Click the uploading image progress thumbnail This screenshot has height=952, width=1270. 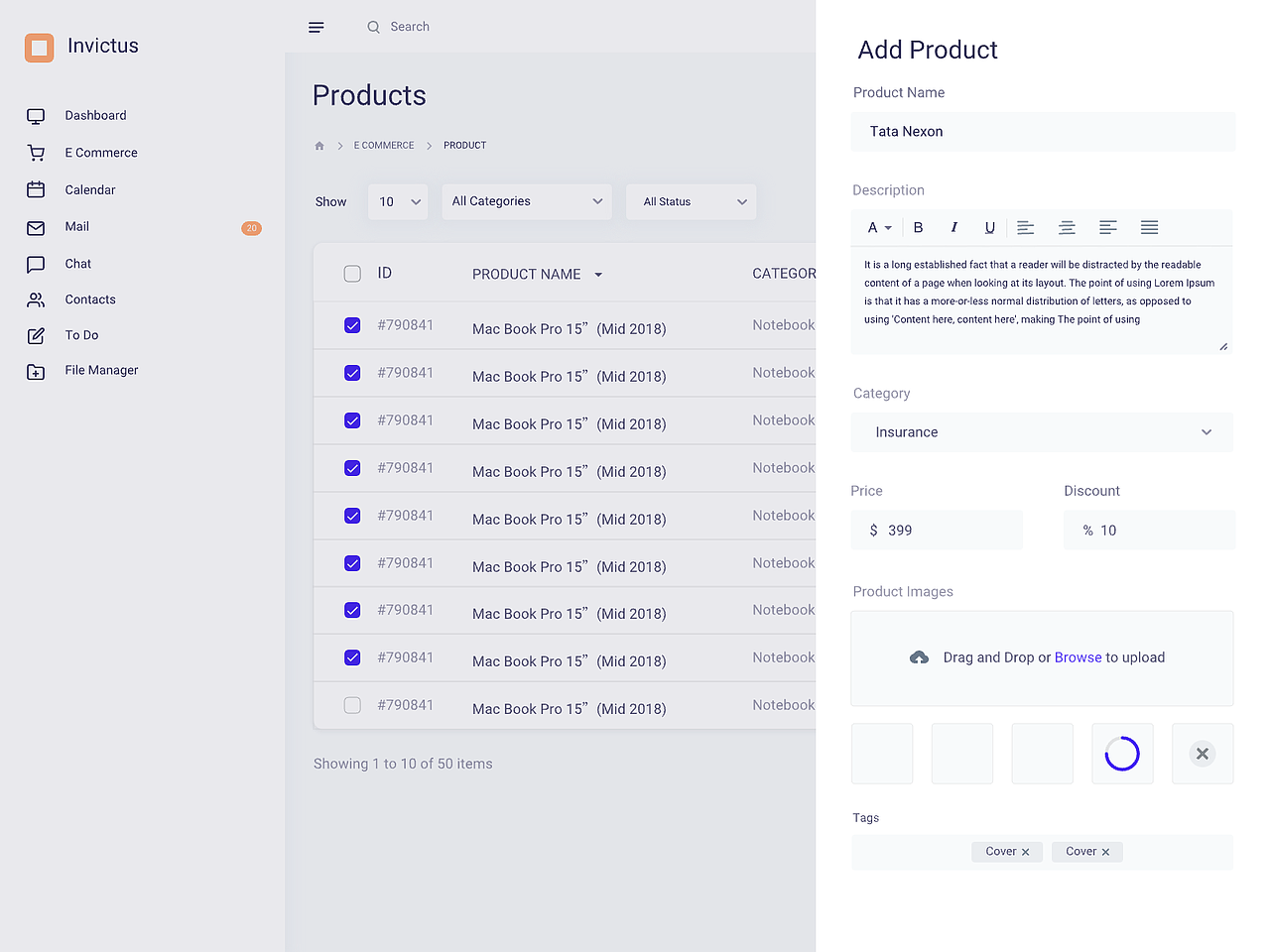point(1122,754)
